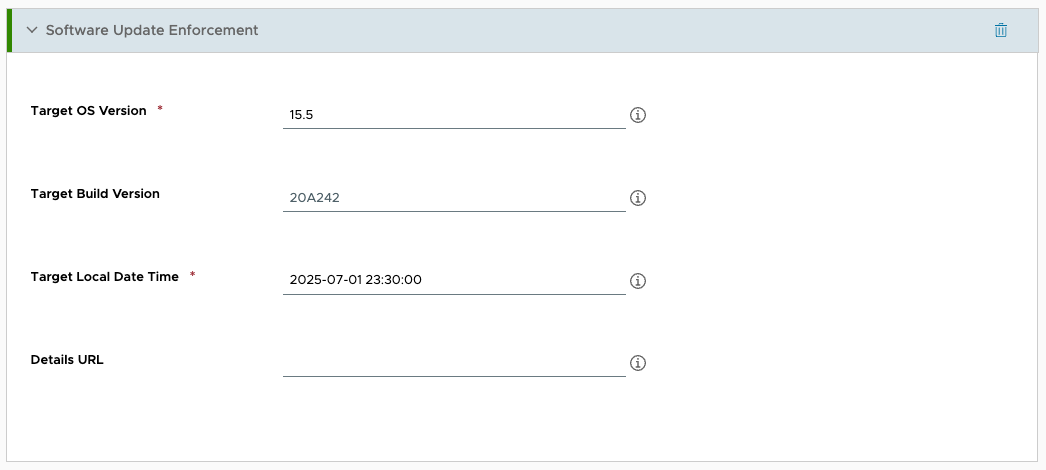Click the Target Build Version label
This screenshot has width=1046, height=470.
[x=95, y=194]
